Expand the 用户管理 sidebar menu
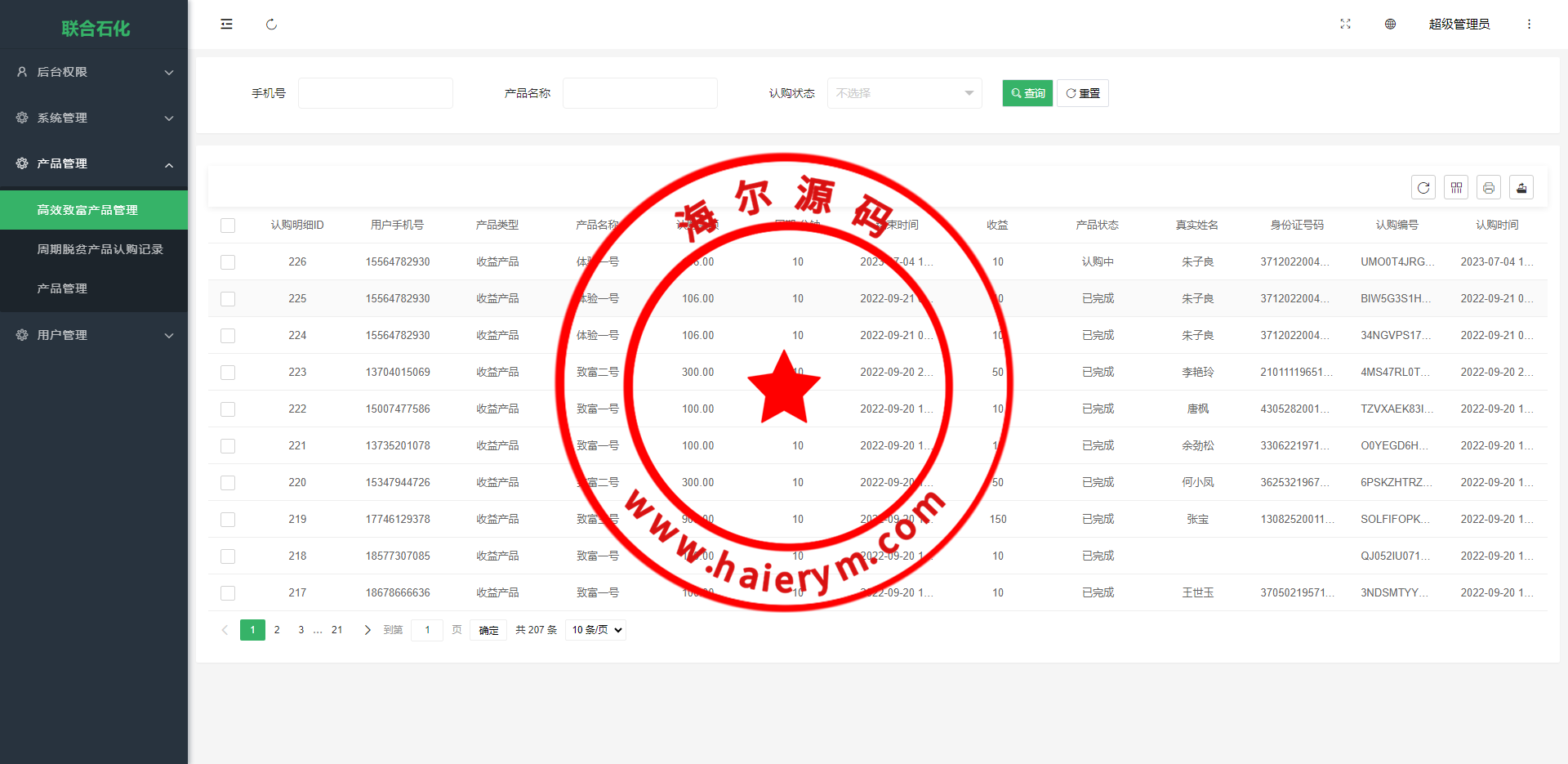The width and height of the screenshot is (1568, 764). [x=94, y=334]
